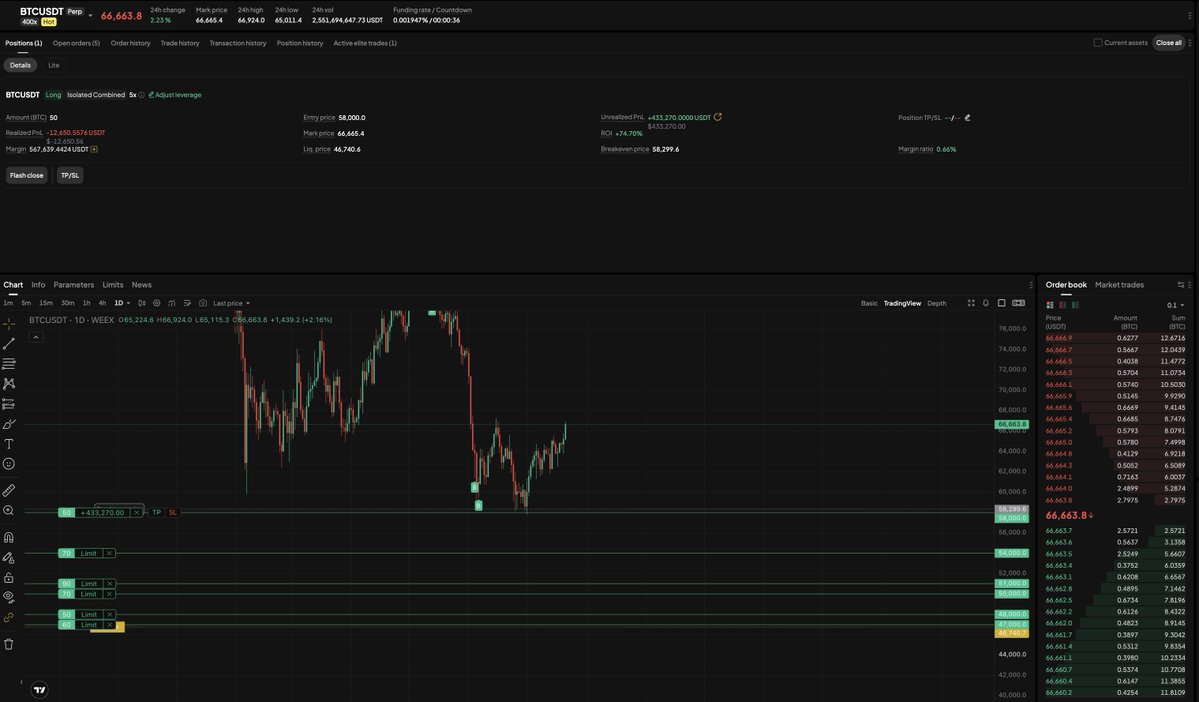The height and width of the screenshot is (702, 1199).
Task: Click the TradingView logo badge
Action: tap(39, 690)
